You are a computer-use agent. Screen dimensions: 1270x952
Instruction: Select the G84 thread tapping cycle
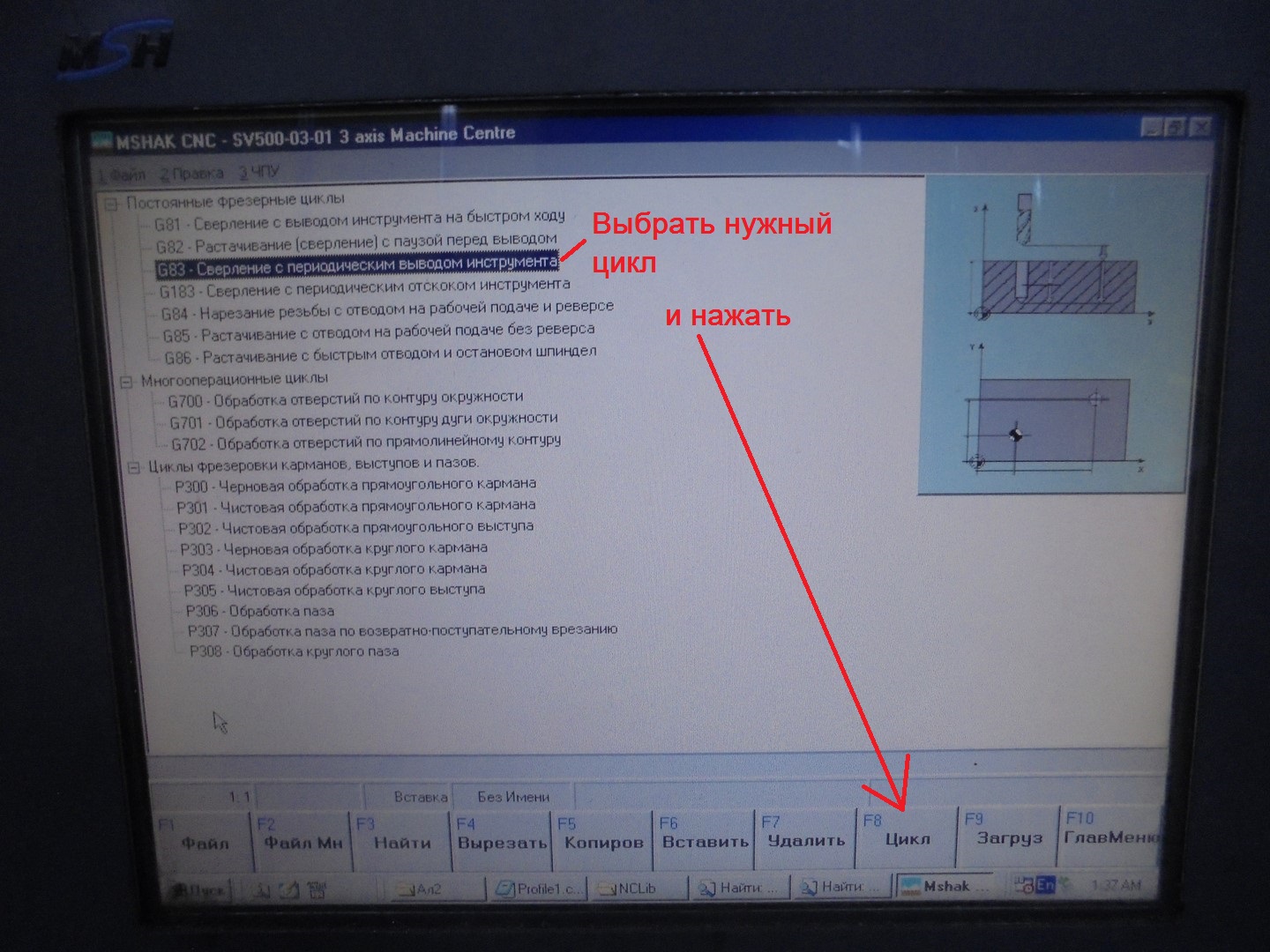point(387,309)
